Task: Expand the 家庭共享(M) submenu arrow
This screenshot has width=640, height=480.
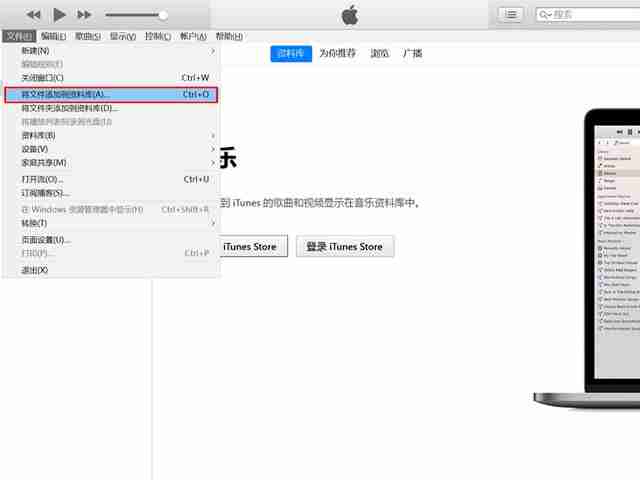Action: click(213, 163)
